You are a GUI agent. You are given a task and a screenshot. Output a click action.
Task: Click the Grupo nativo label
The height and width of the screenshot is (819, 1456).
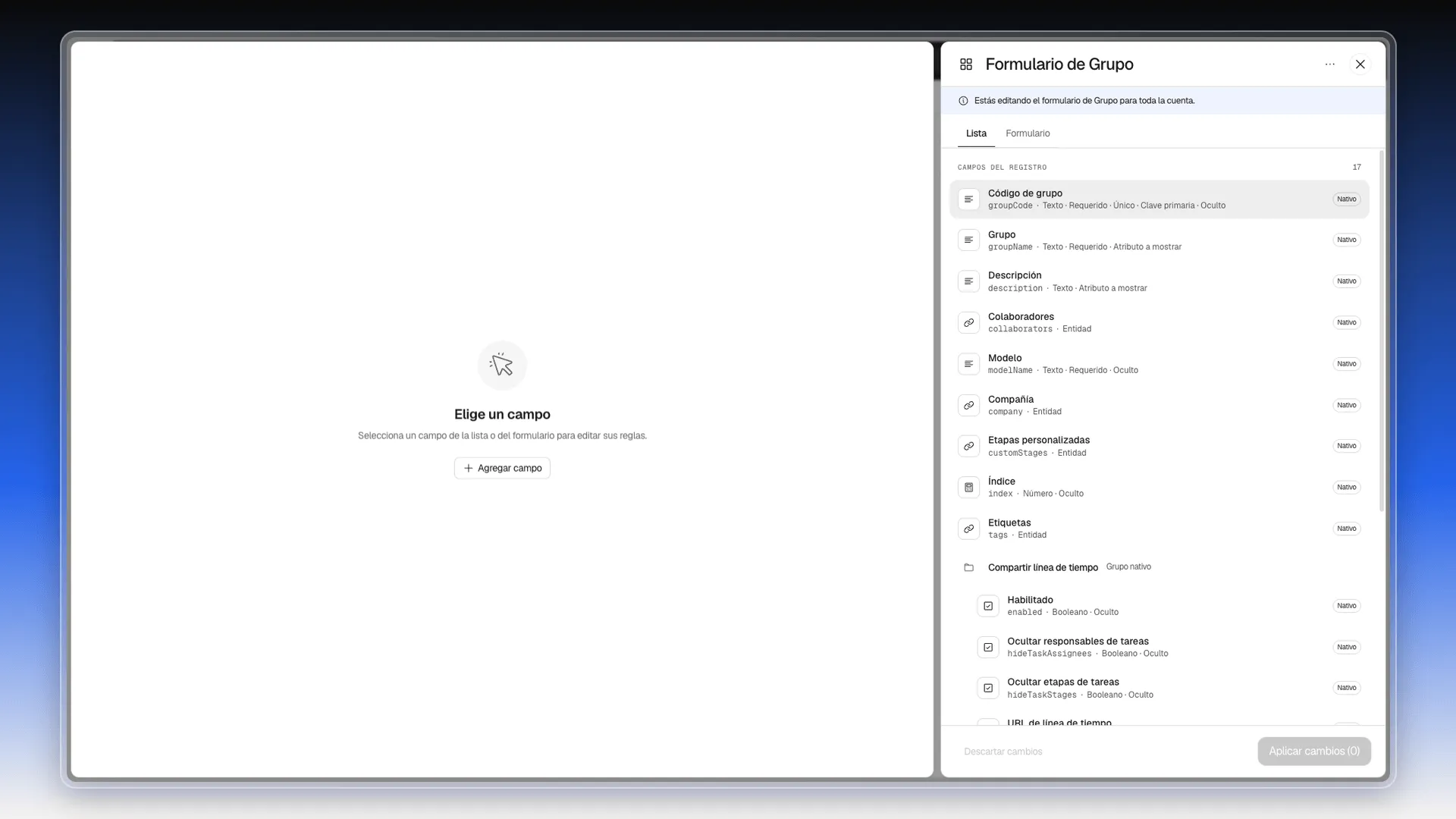point(1128,567)
